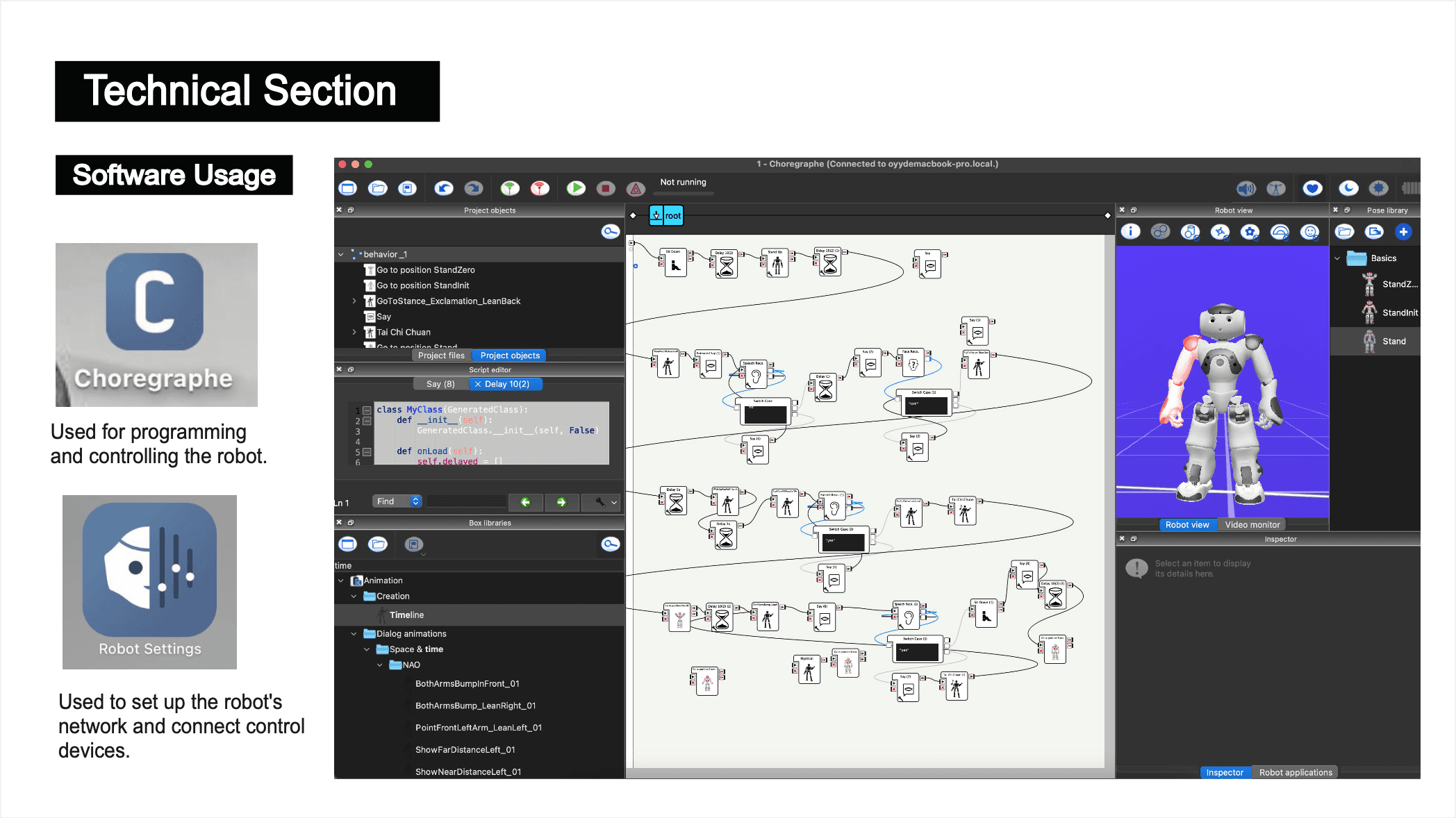Select the Say (8) script tab

click(x=440, y=384)
